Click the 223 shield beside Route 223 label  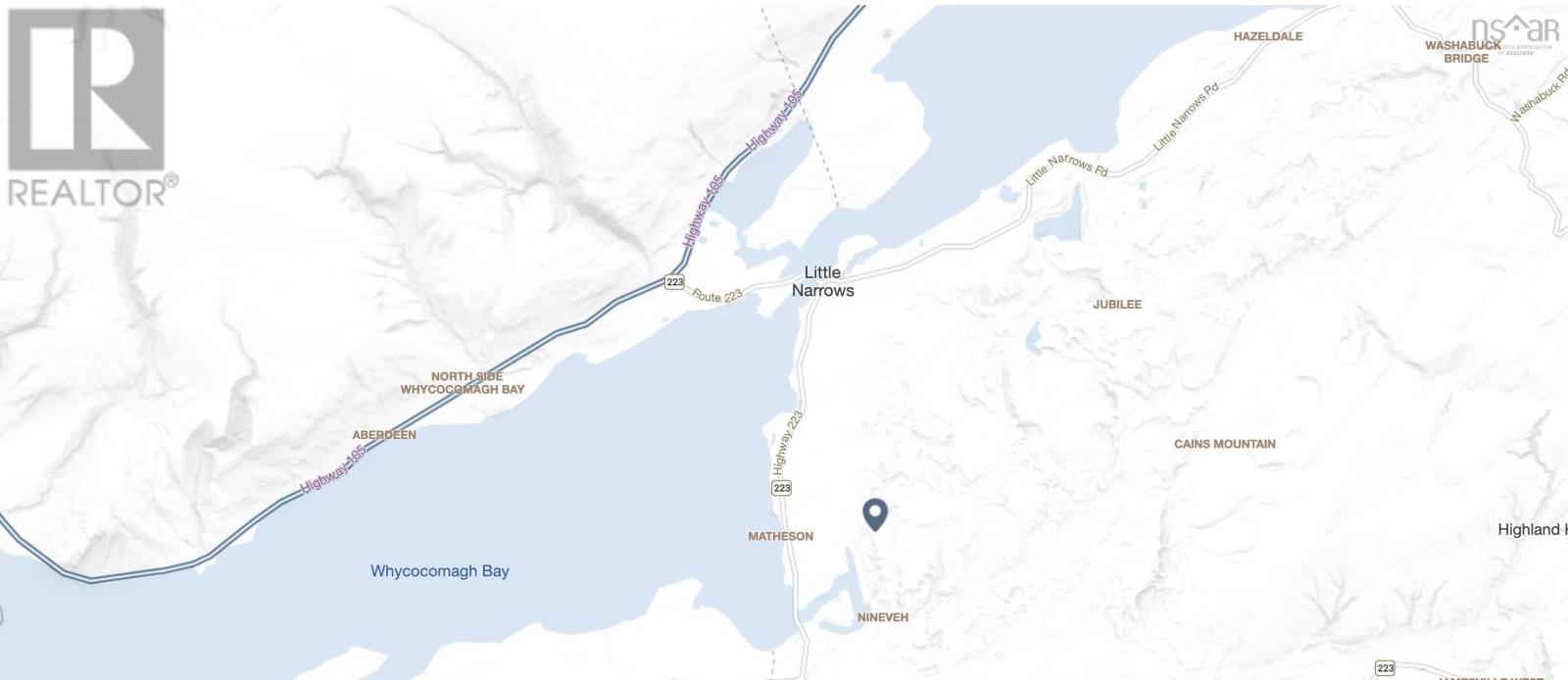(673, 282)
